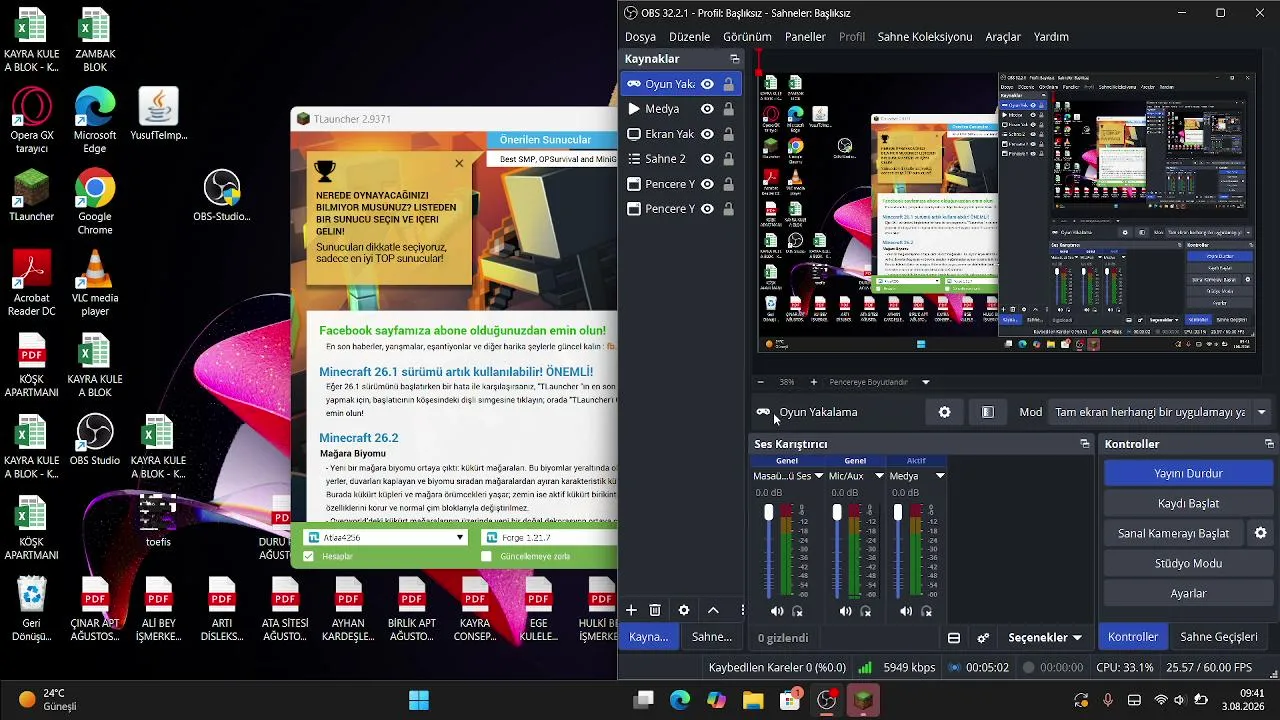The width and height of the screenshot is (1280, 720).
Task: Open virtual camera settings gear icon
Action: click(x=1261, y=533)
